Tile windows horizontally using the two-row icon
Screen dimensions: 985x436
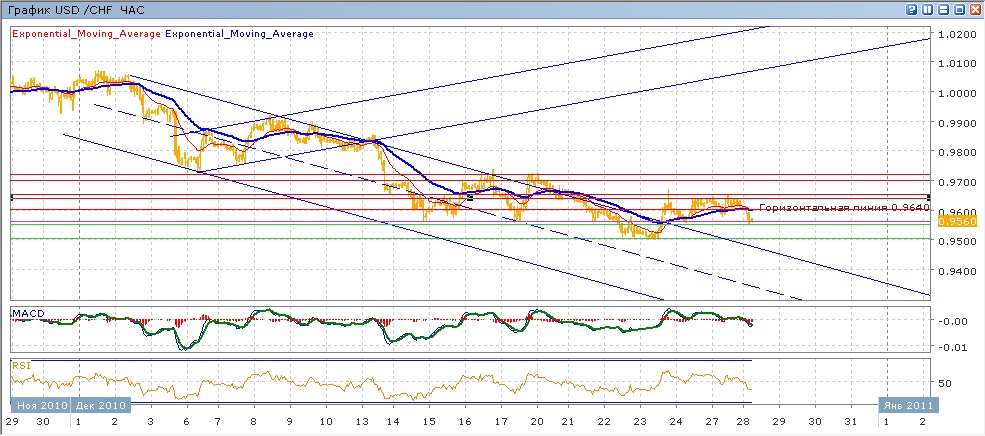point(942,10)
